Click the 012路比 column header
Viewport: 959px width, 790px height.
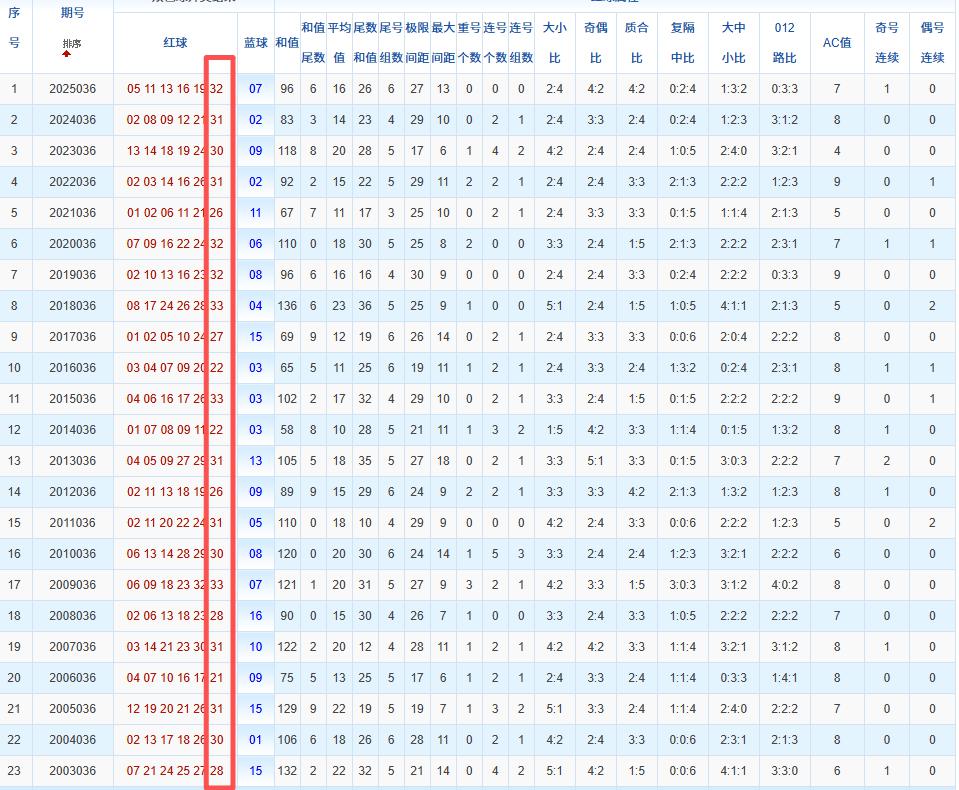785,43
